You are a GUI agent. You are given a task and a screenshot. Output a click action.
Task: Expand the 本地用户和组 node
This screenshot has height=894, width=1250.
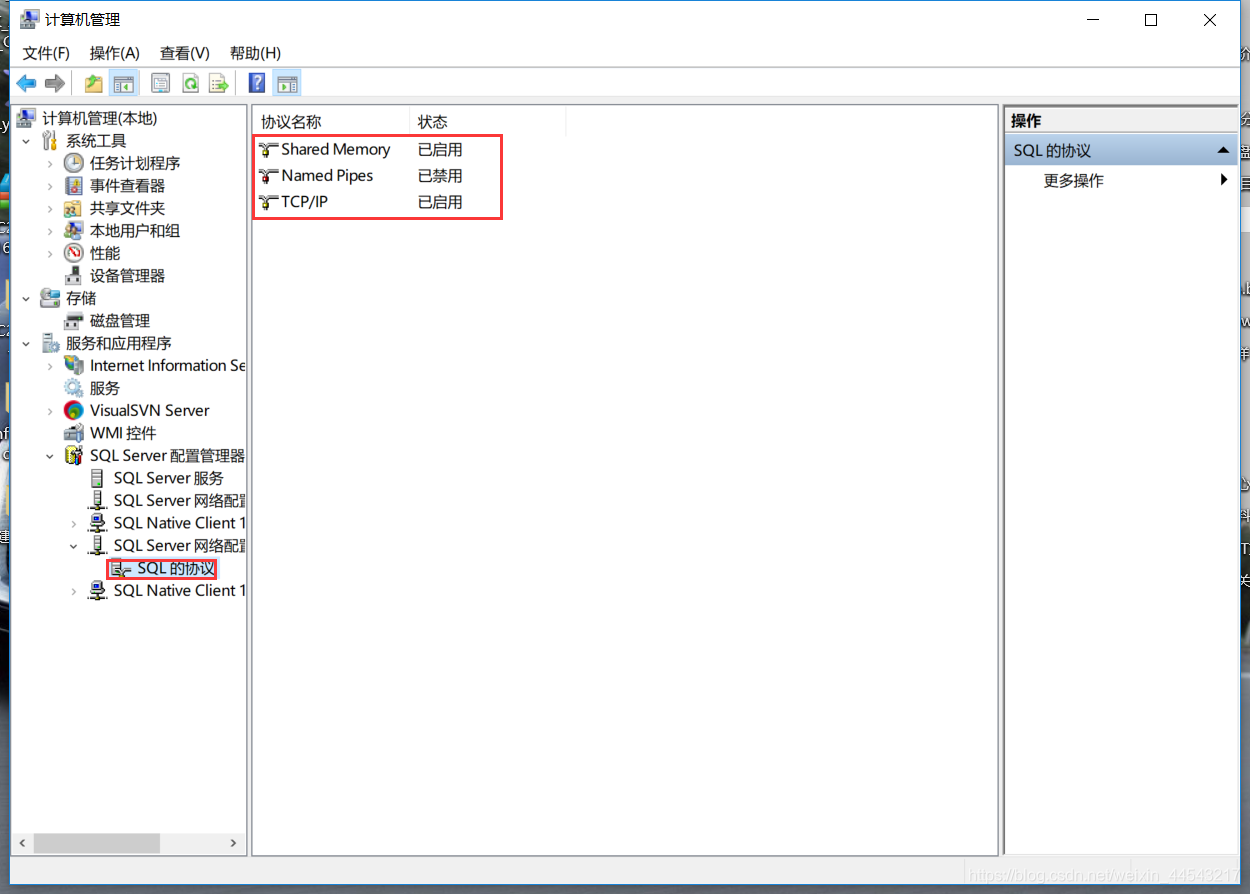(x=50, y=231)
